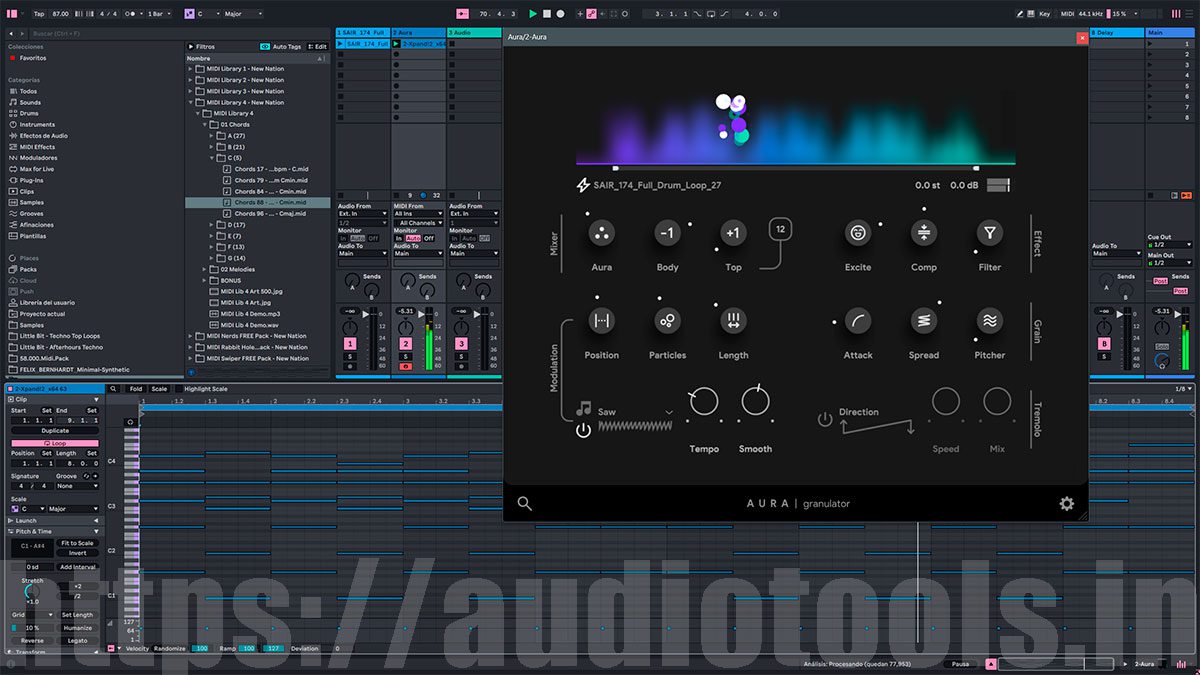Open the Saw waveform dropdown
Screen dimensions: 1200x675
635,412
